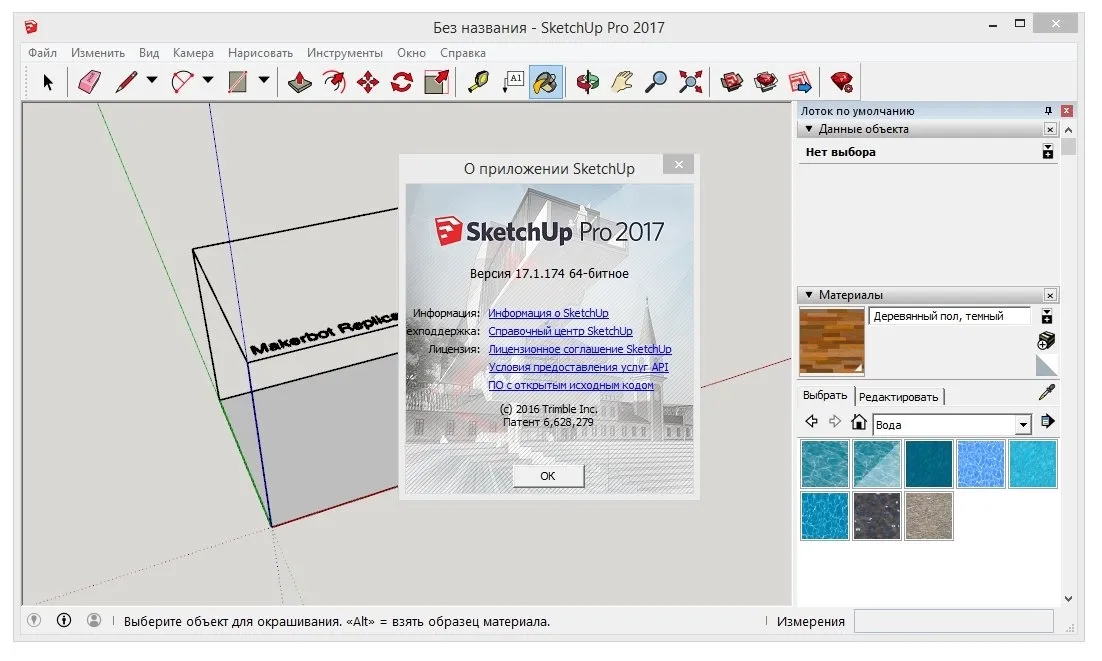Select the Offset tool
1102x661 pixels.
pos(335,82)
